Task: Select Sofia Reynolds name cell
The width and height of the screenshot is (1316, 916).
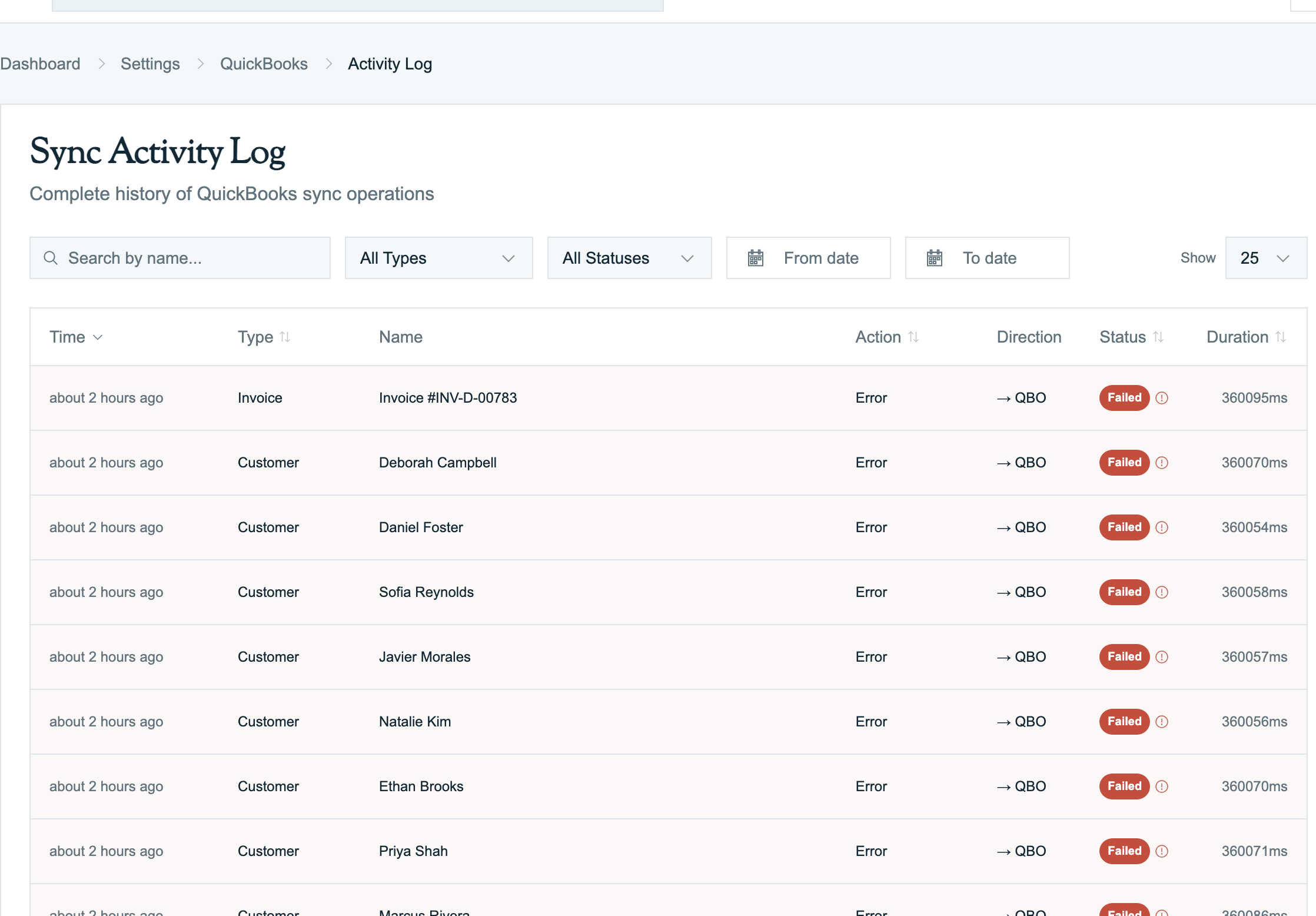Action: coord(426,592)
